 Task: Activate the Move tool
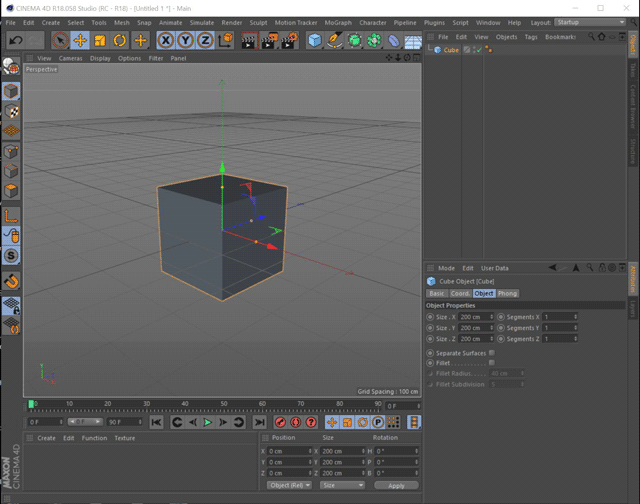pos(80,40)
